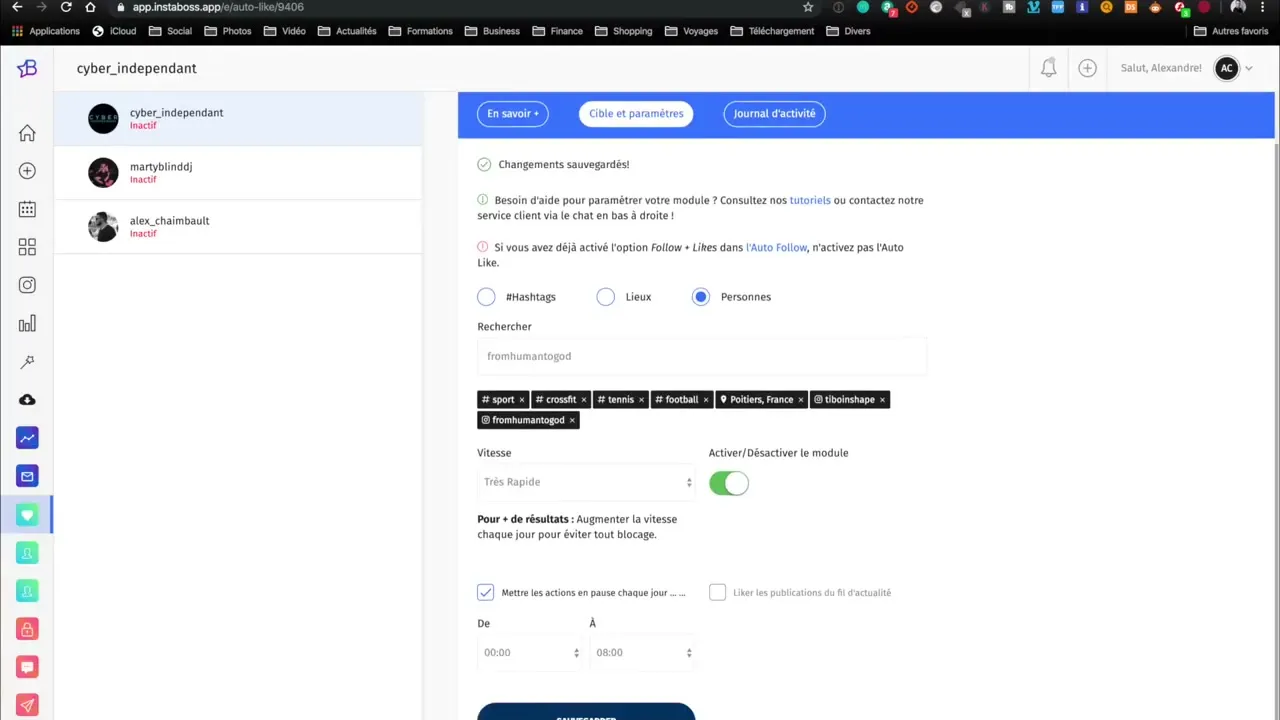This screenshot has height=720, width=1280.
Task: Open the calendar icon in sidebar
Action: click(27, 209)
